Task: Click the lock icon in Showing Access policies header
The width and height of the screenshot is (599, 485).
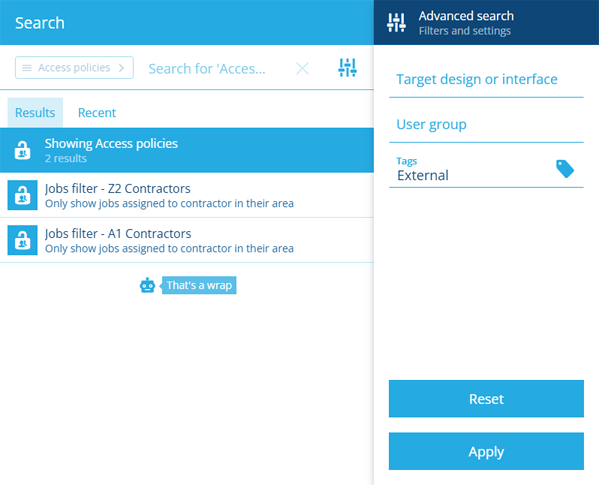Action: (23, 150)
